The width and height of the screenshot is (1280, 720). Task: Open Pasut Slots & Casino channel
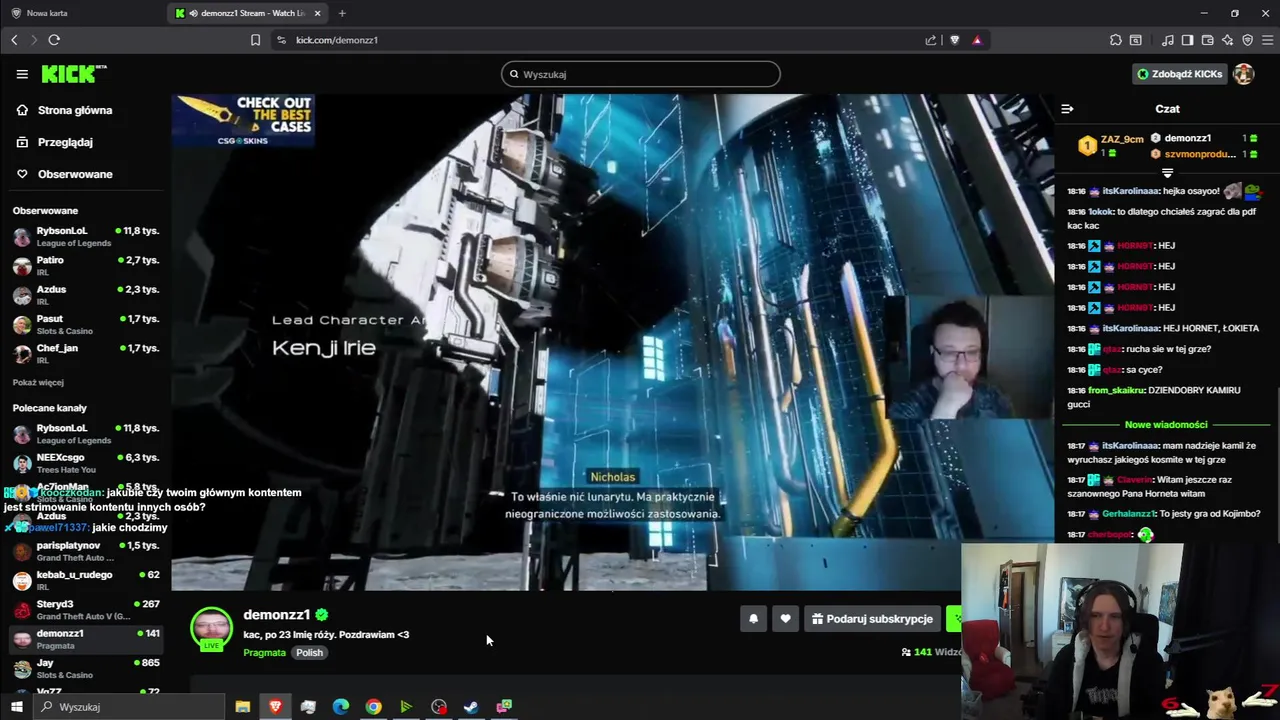tap(85, 324)
